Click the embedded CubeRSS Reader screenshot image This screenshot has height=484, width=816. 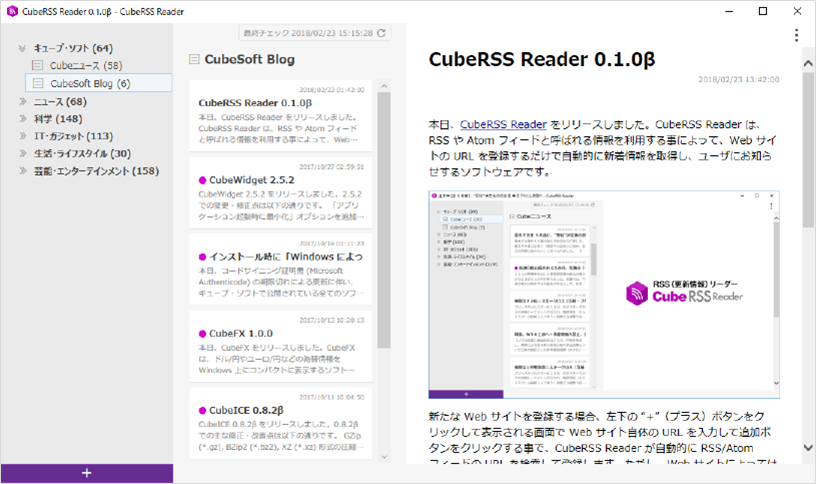coord(604,295)
